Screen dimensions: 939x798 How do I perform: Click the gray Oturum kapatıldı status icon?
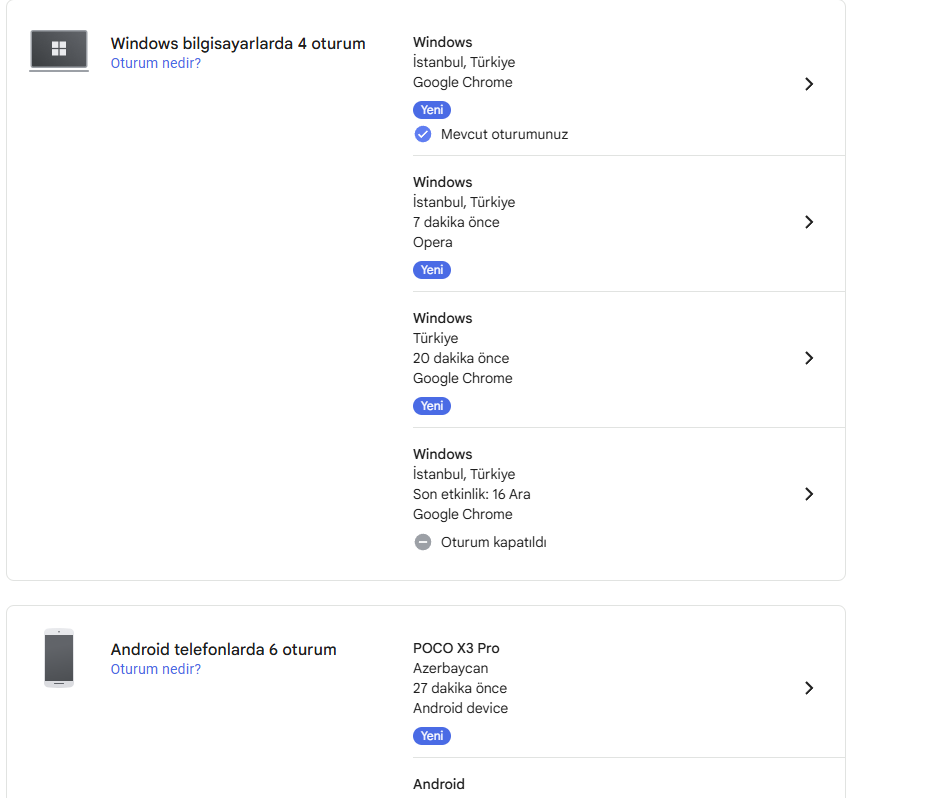(423, 542)
